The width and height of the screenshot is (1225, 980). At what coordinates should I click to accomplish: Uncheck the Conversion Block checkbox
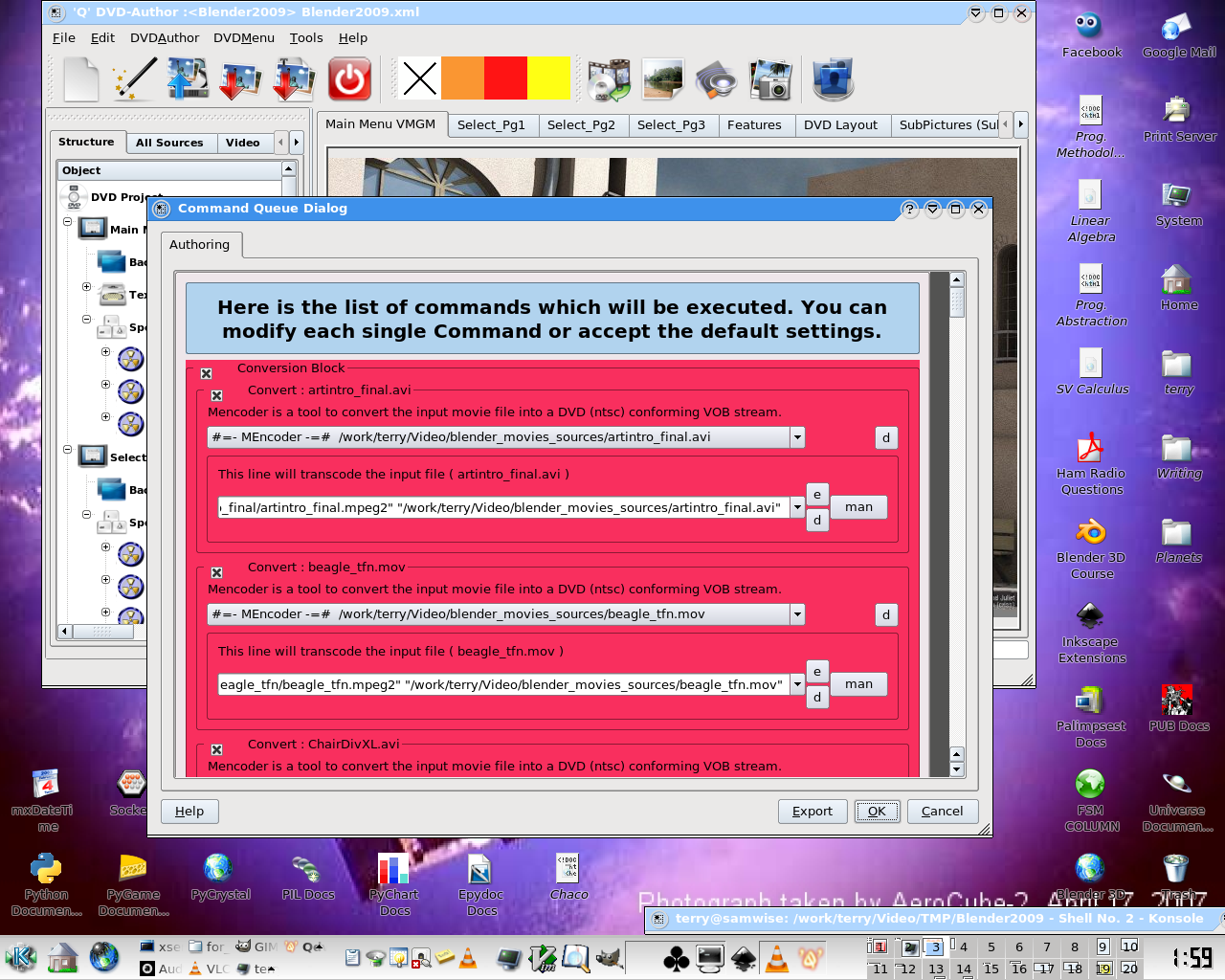pyautogui.click(x=206, y=373)
